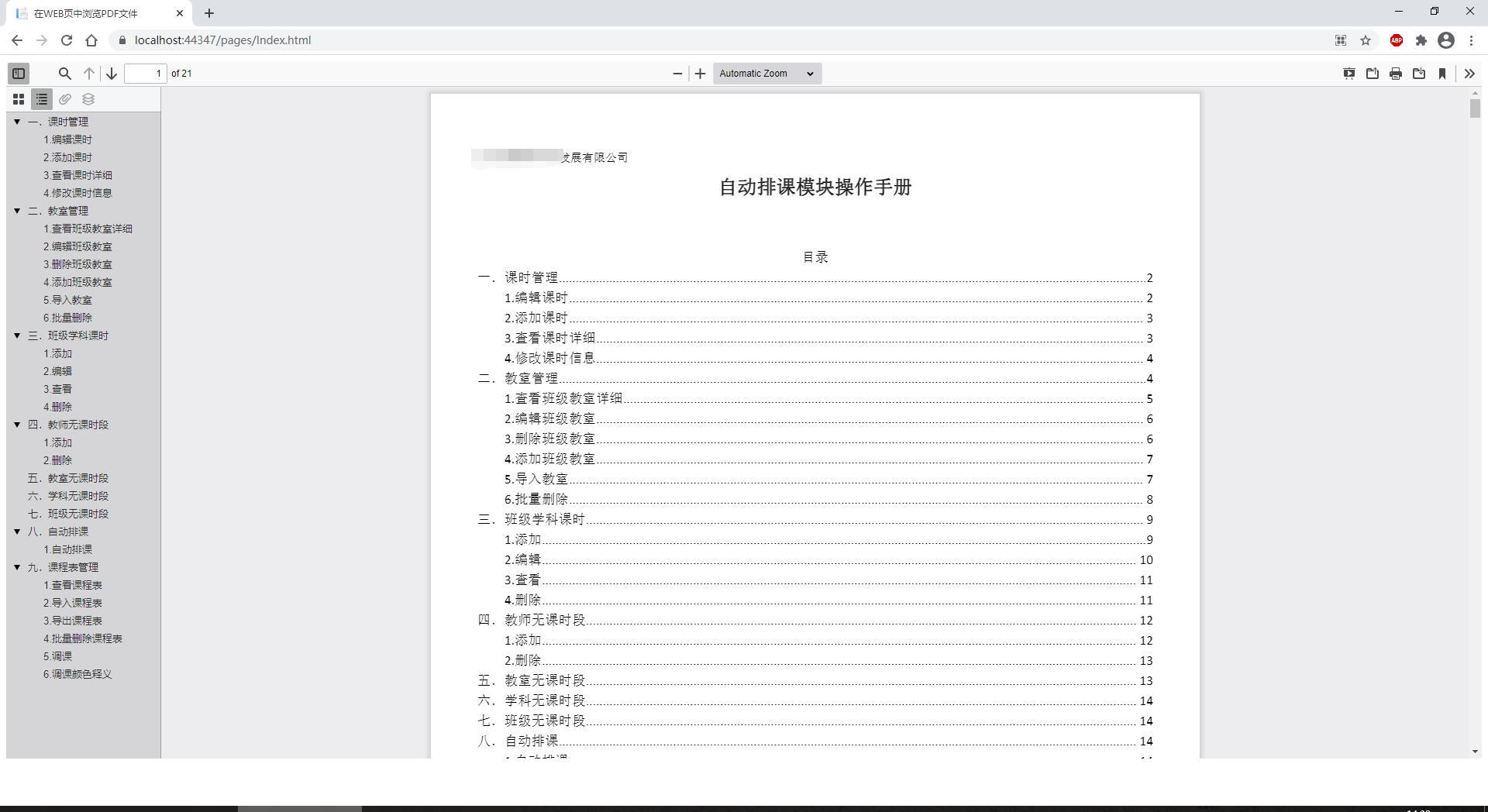Show attachments in sidebar

(x=65, y=99)
